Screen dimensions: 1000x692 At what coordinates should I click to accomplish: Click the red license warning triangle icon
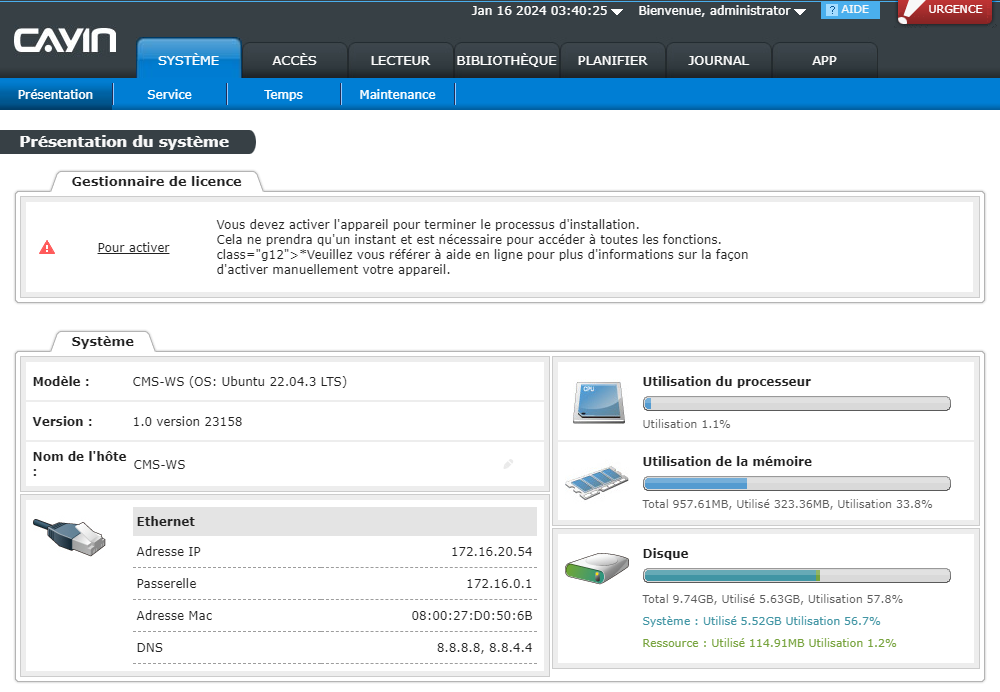pyautogui.click(x=47, y=247)
